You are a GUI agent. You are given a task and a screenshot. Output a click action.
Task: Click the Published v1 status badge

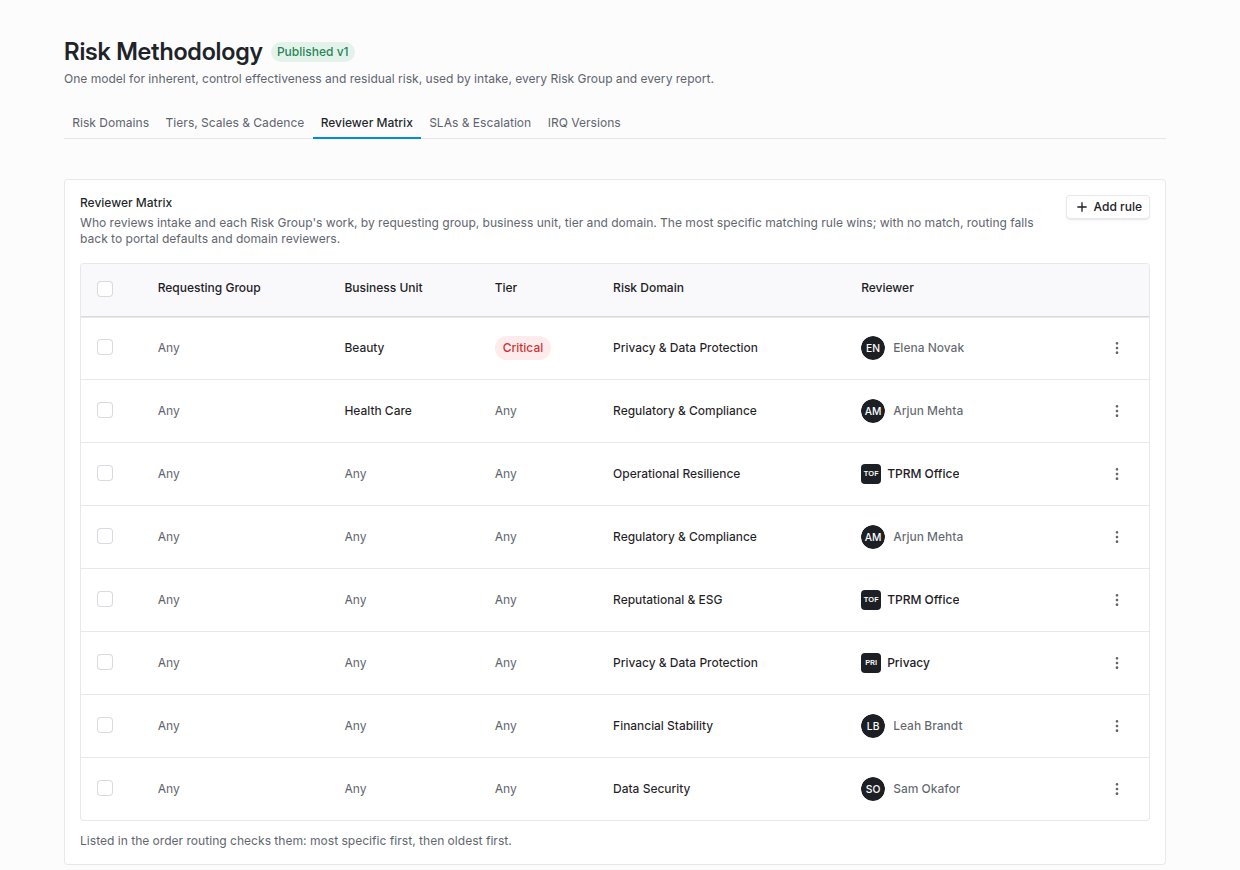(x=313, y=52)
